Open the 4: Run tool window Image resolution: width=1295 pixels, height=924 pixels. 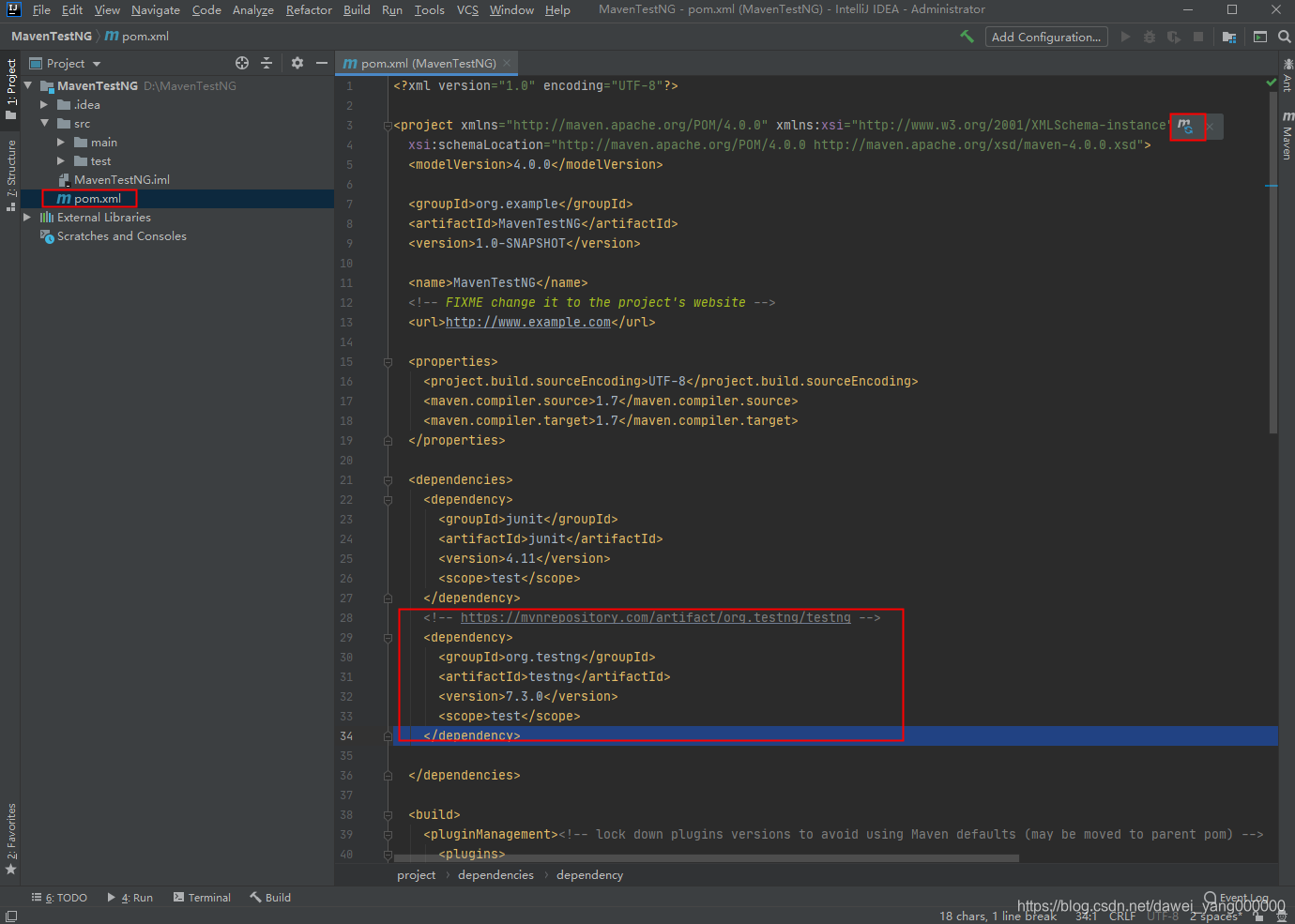(130, 898)
